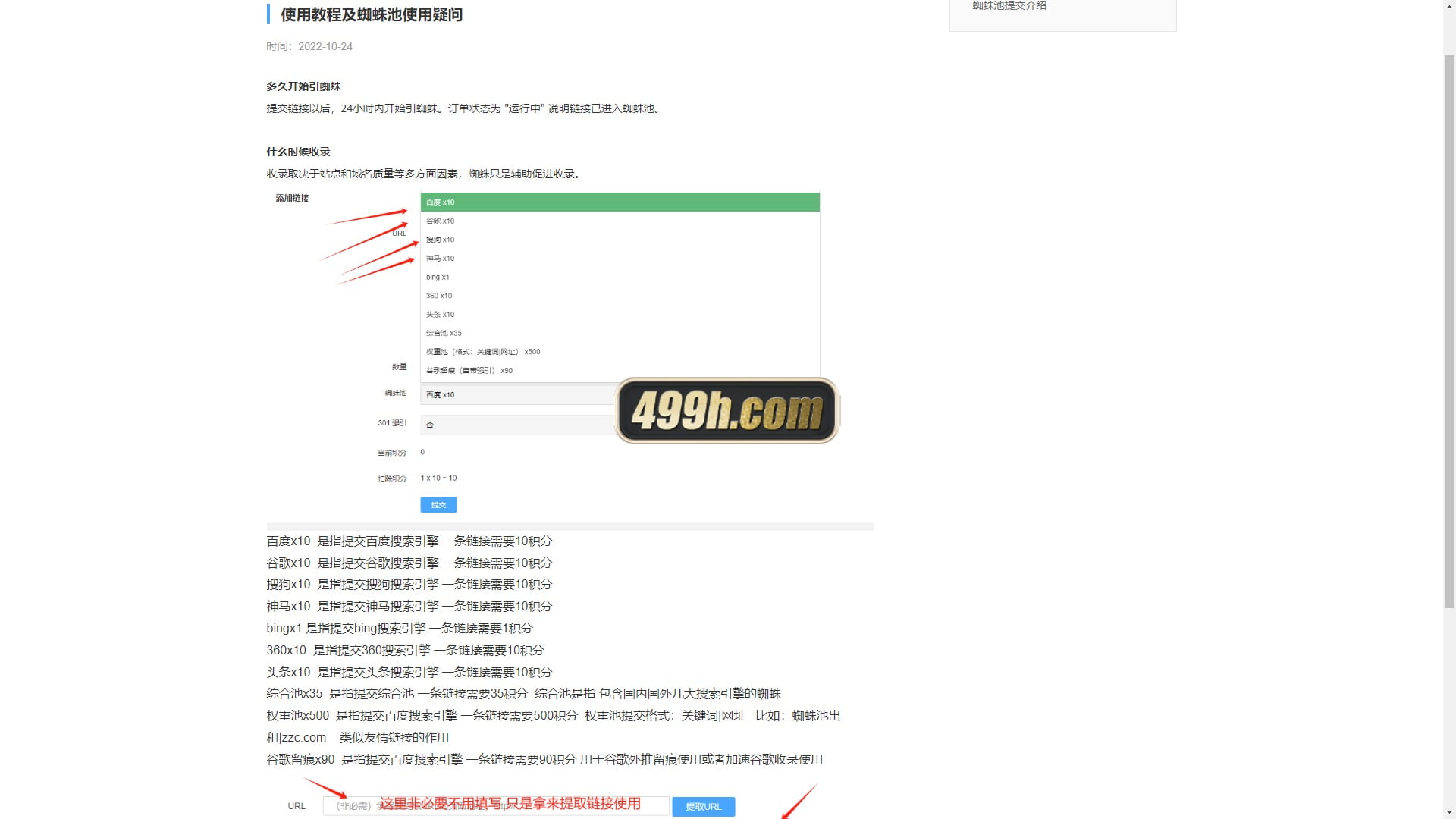Click the line starting 搜狗x10 是指提交搜狗搜索引擎

[x=409, y=585]
